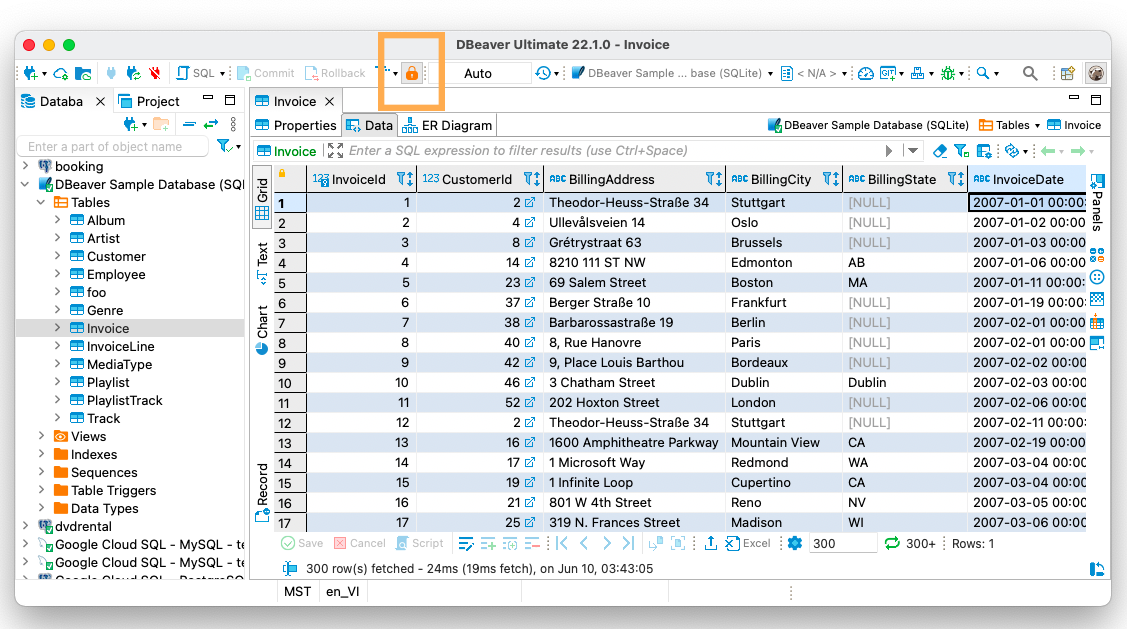Open the Auto commit mode dropdown
The height and width of the screenshot is (629, 1127).
[x=478, y=73]
